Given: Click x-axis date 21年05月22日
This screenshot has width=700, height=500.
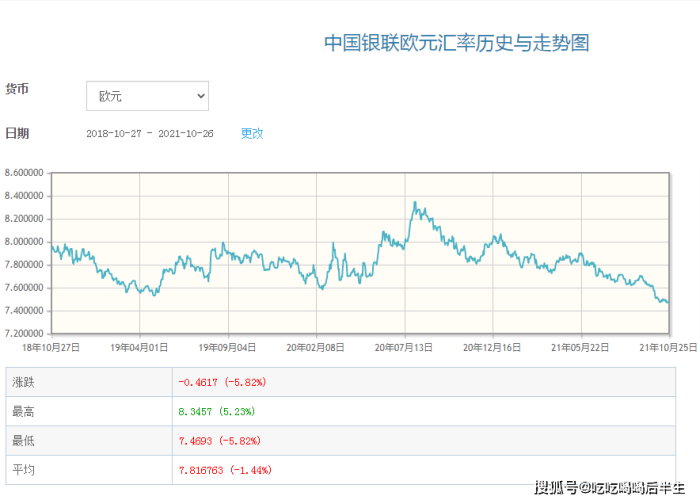Looking at the screenshot, I should [580, 347].
